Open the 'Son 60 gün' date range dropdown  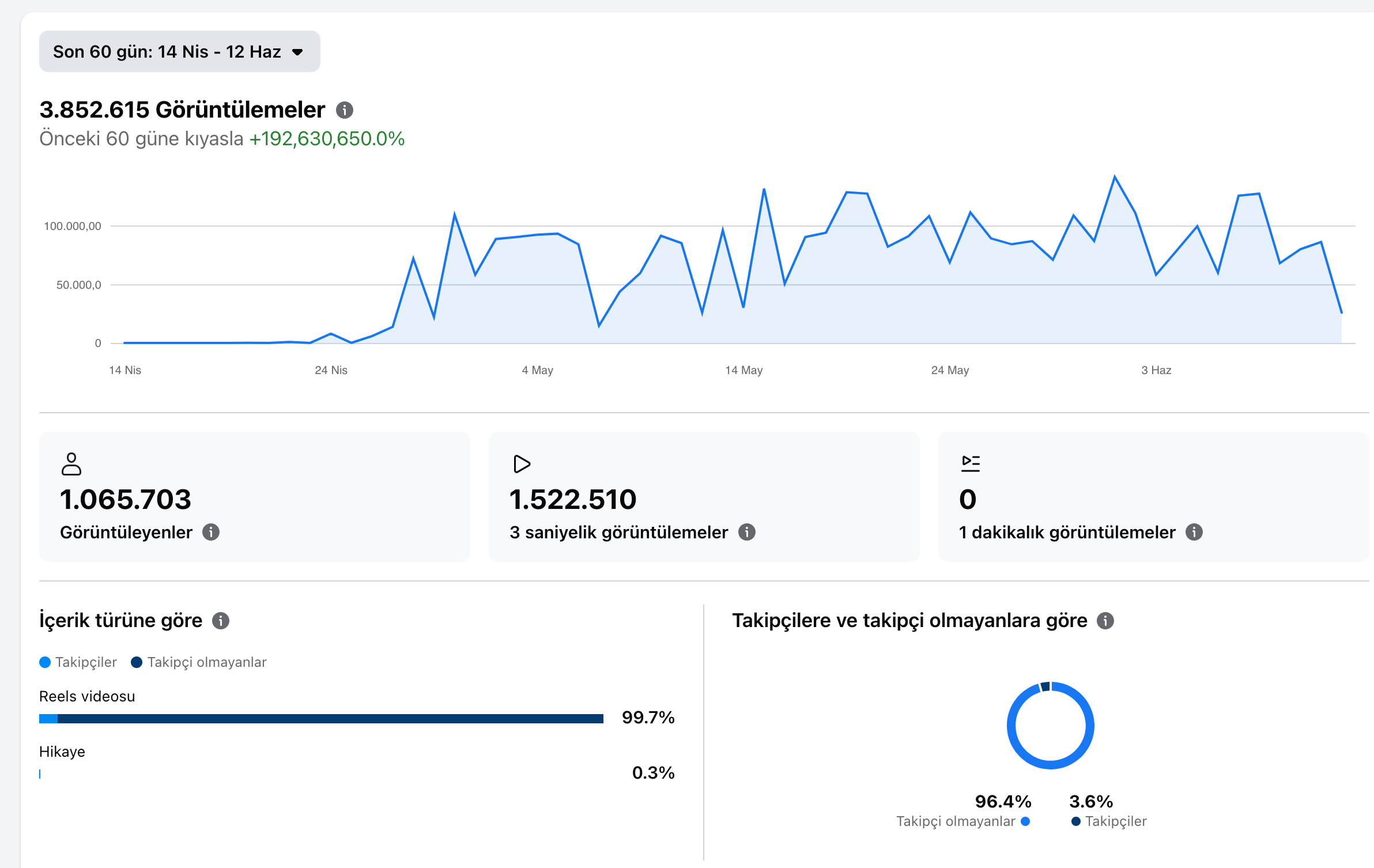[x=179, y=51]
